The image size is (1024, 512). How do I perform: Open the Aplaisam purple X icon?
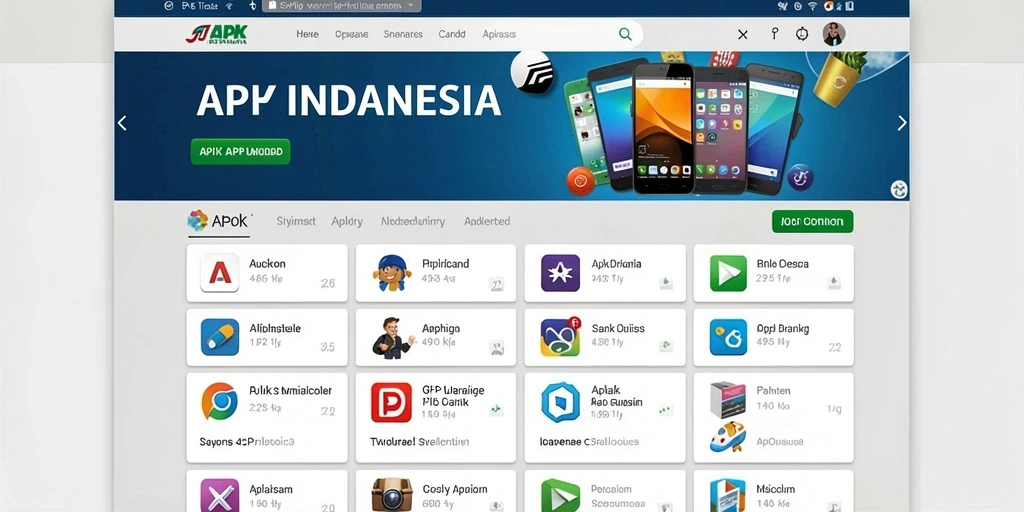point(219,496)
